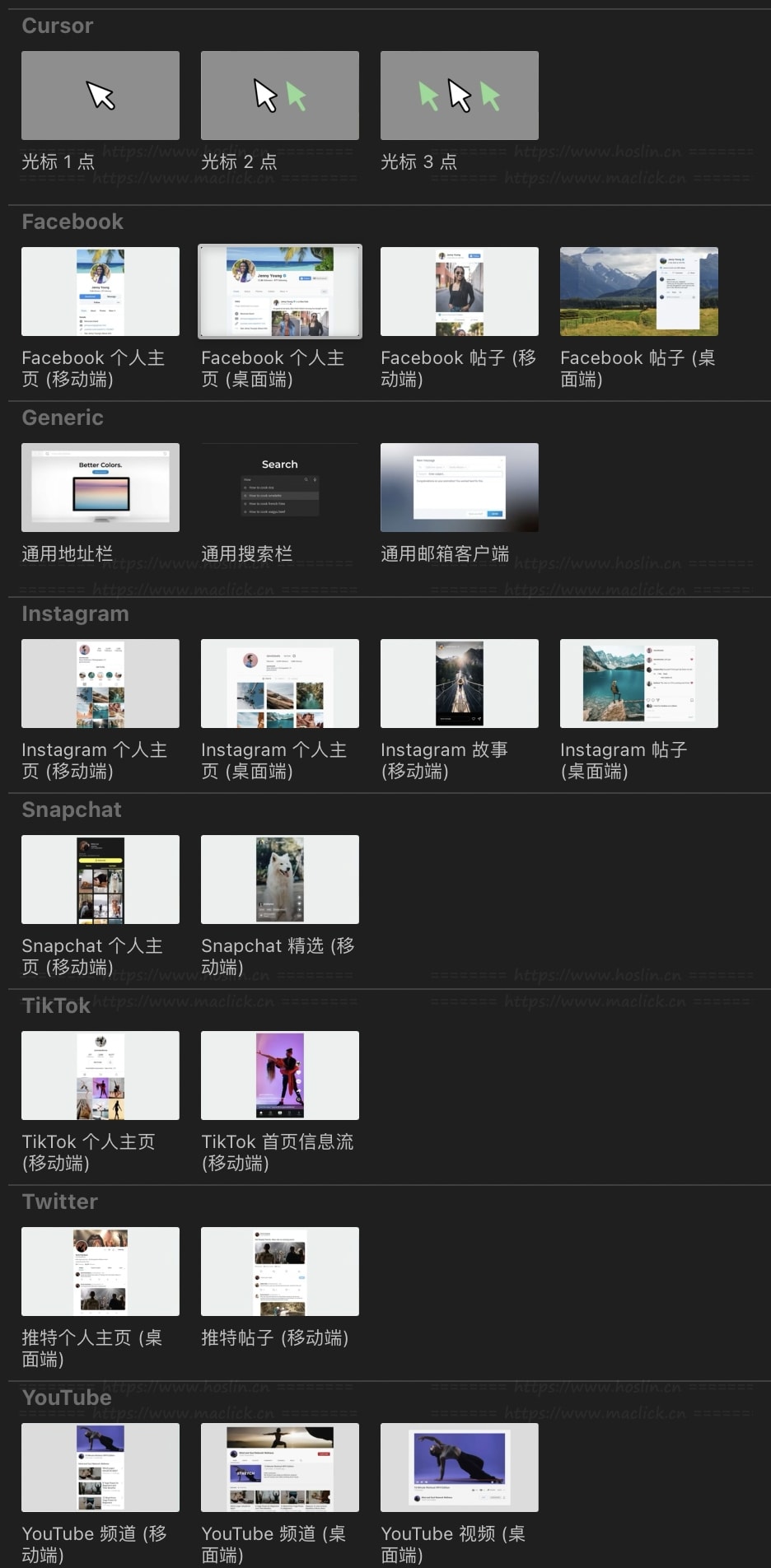Click the label Instagram 个人主页 (移动端)
Image resolution: width=771 pixels, height=1568 pixels.
[95, 760]
